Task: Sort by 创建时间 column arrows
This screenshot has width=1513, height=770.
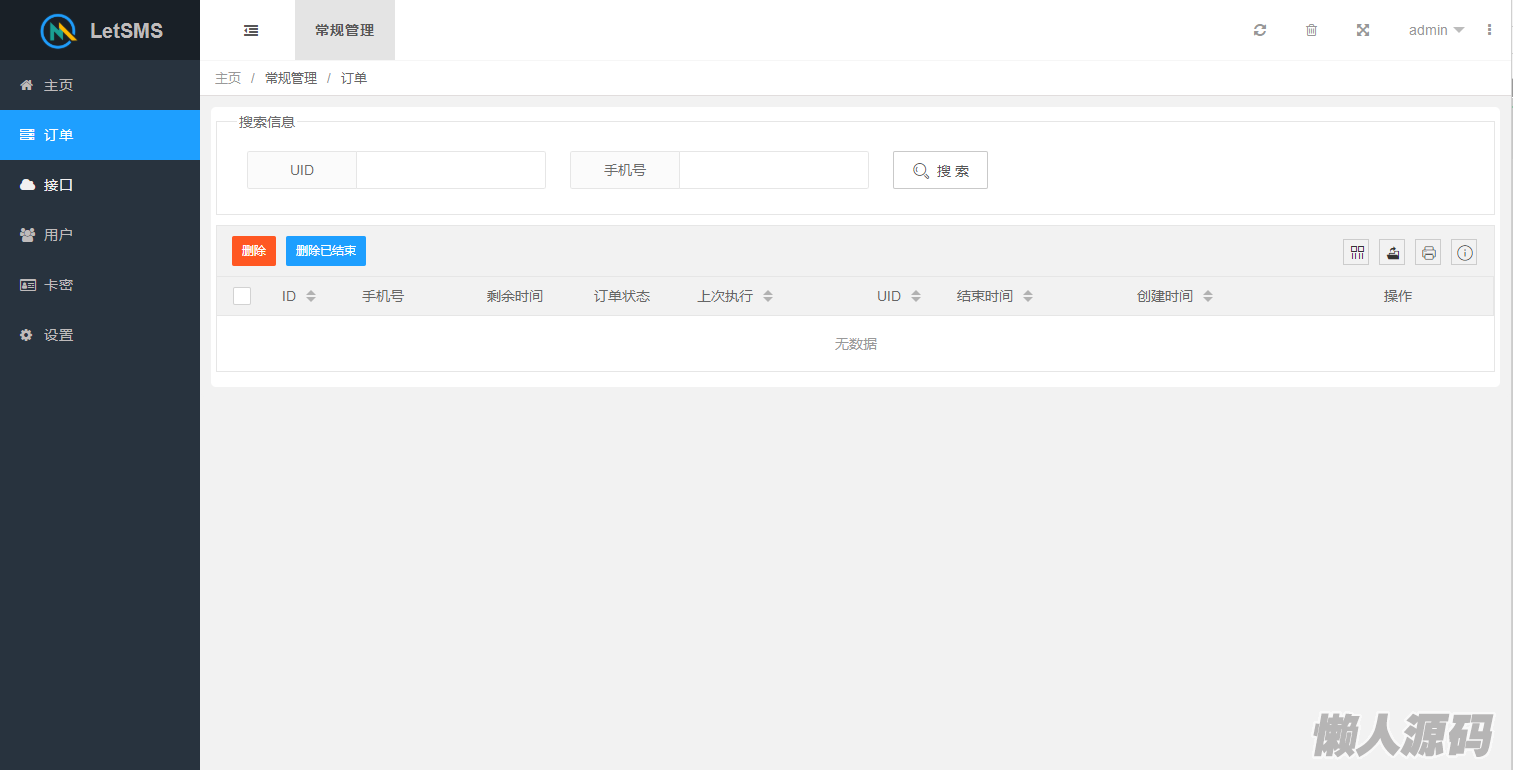Action: [1208, 296]
